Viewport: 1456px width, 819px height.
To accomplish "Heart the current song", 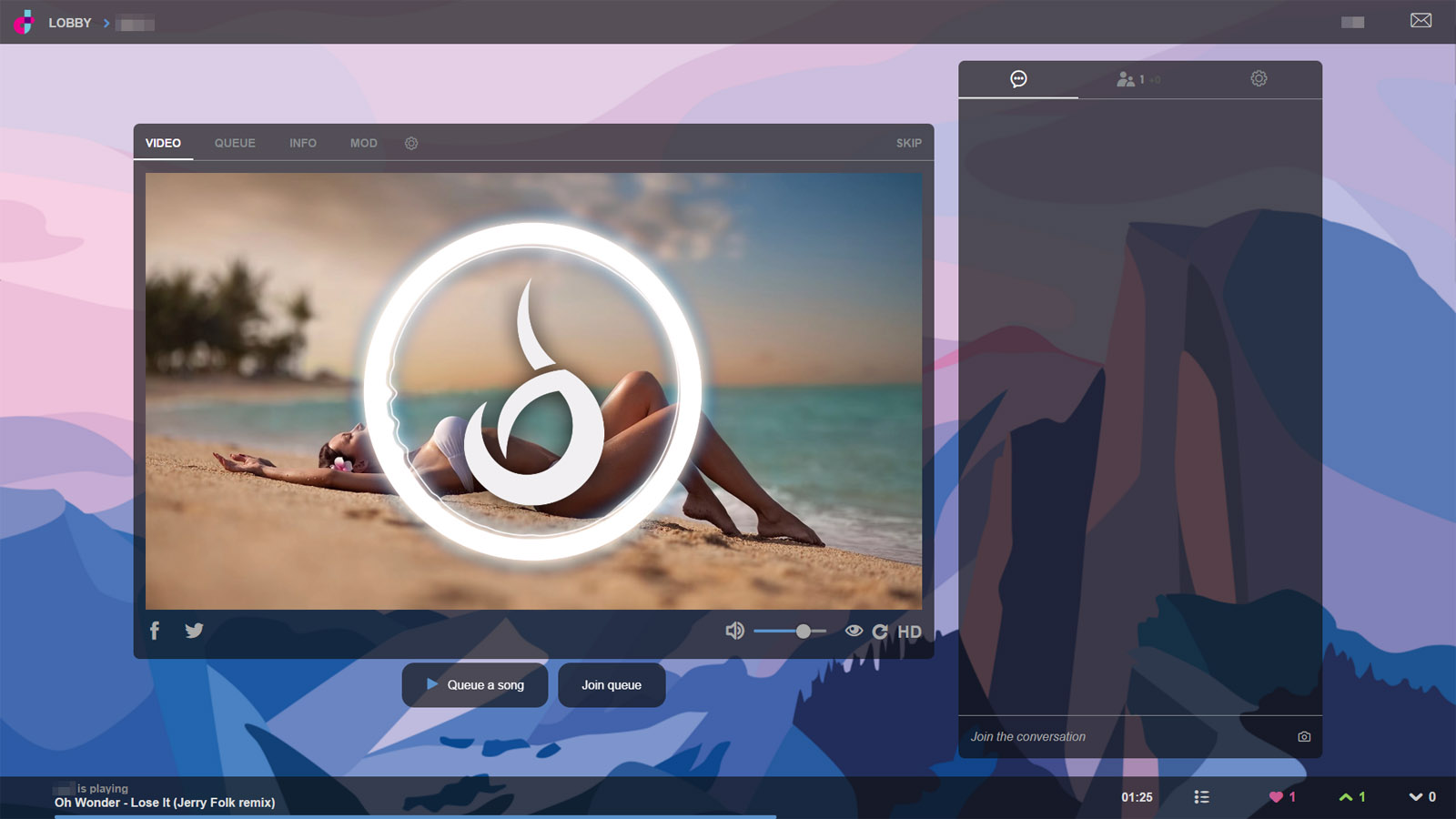I will 1282,797.
